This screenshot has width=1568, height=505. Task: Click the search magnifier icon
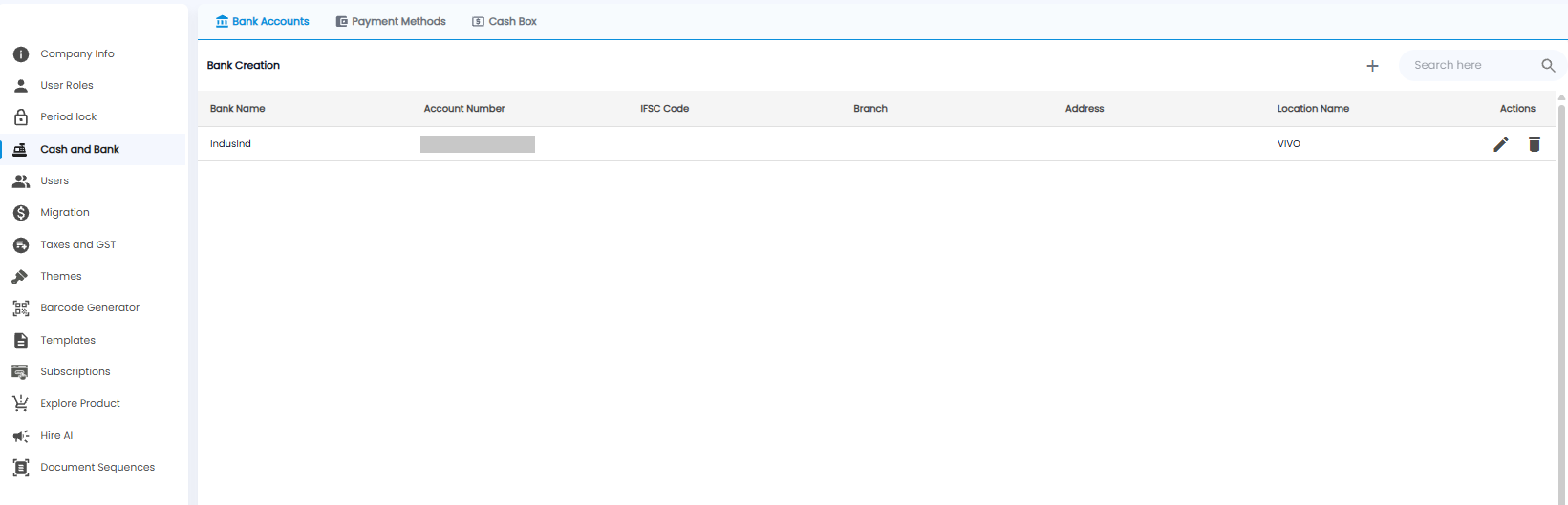pyautogui.click(x=1548, y=66)
